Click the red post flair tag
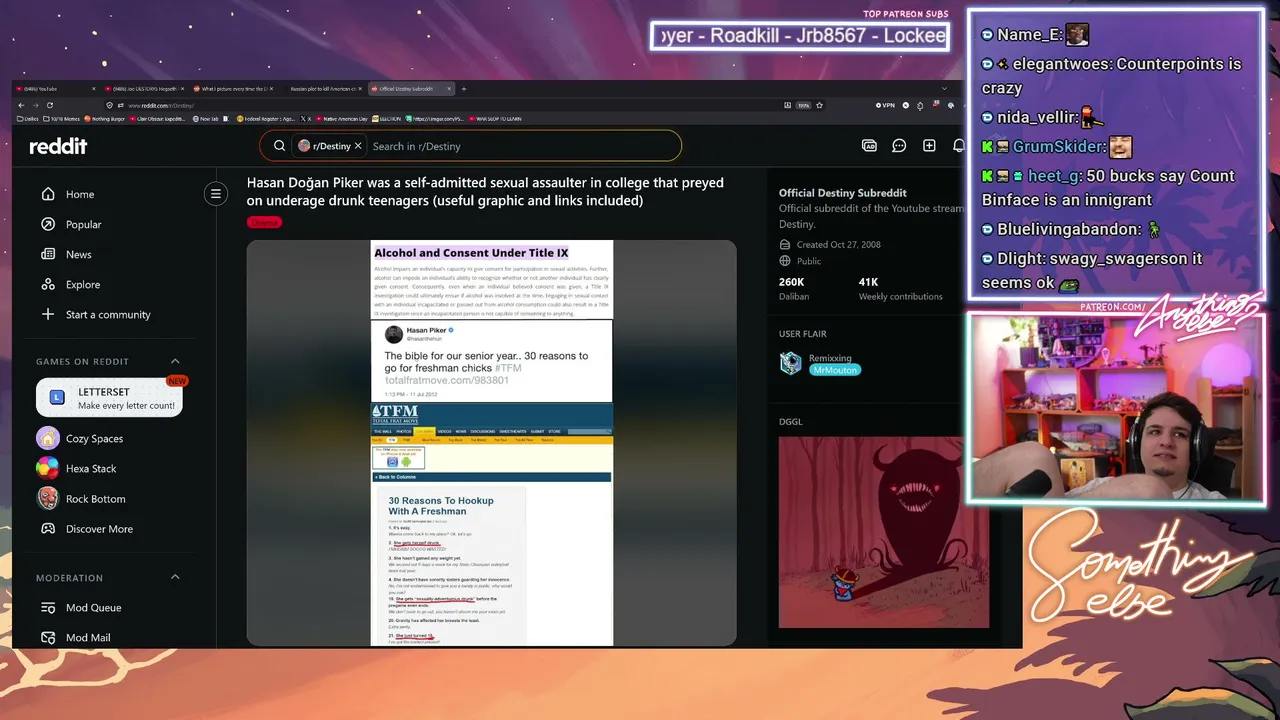This screenshot has height=720, width=1280. coord(264,222)
